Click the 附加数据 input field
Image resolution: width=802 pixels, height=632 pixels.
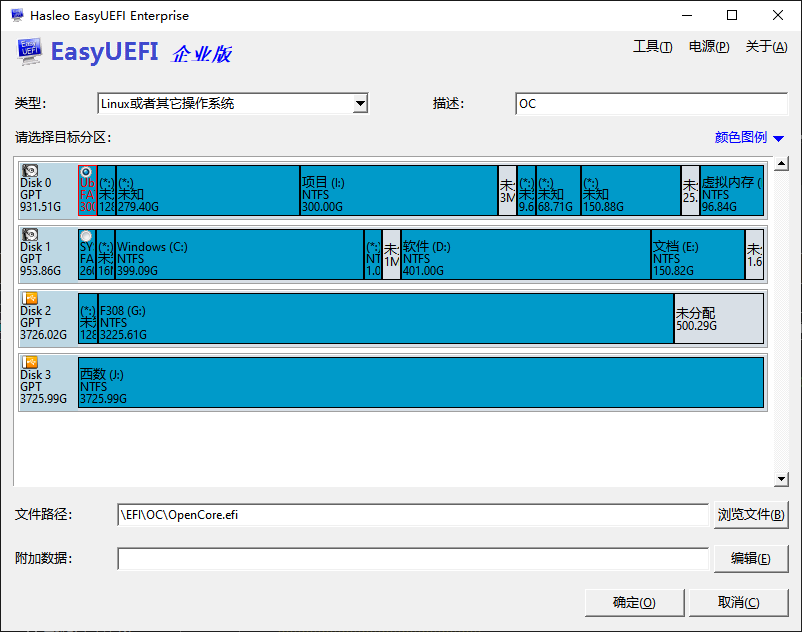coord(413,558)
